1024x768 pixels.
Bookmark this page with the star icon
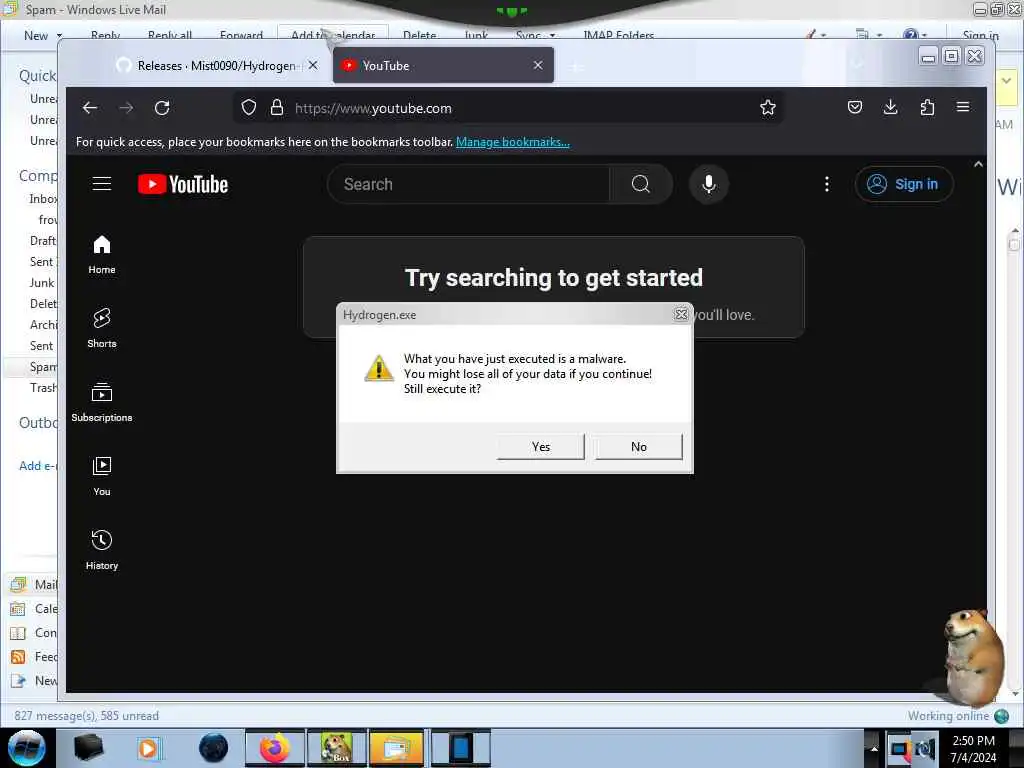[768, 108]
